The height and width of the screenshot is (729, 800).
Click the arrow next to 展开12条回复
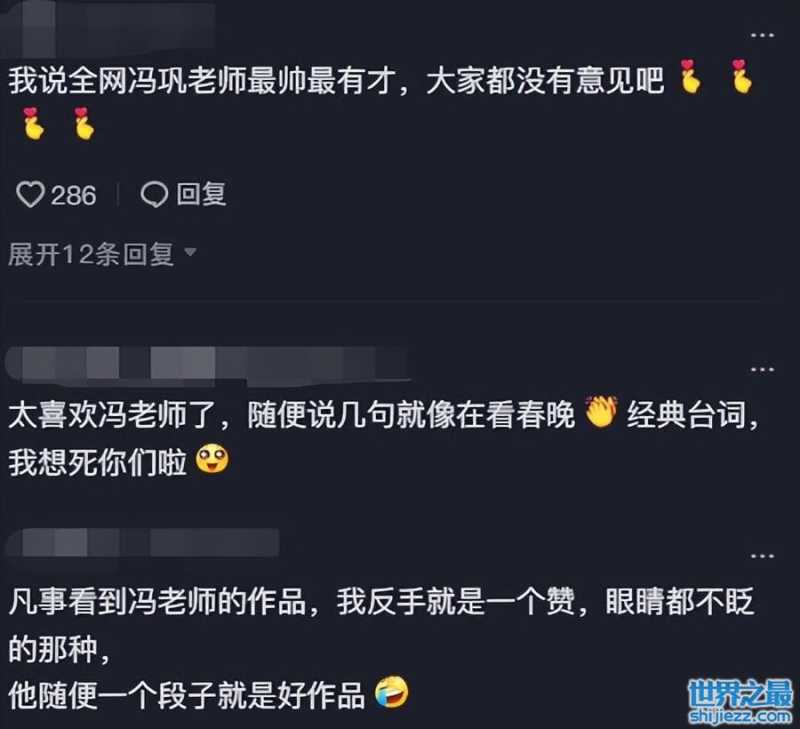190,252
